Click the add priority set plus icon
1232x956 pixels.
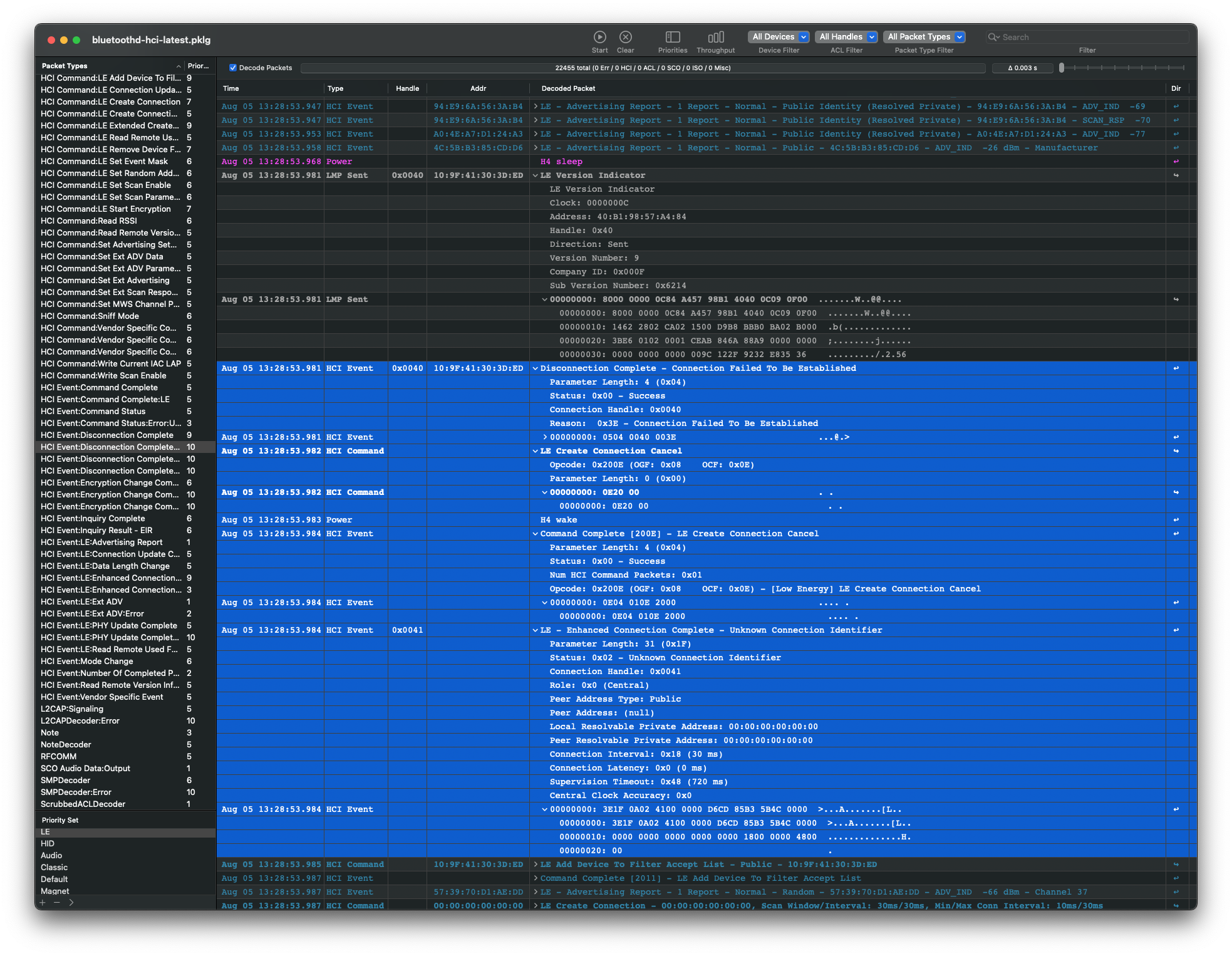[x=43, y=903]
